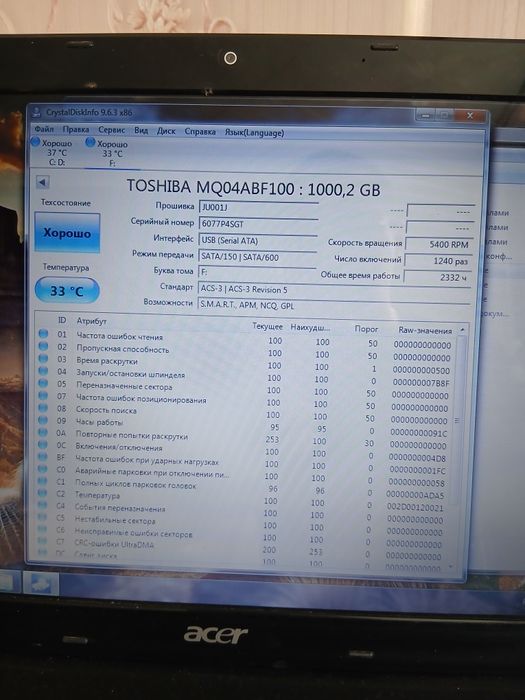The height and width of the screenshot is (700, 525).
Task: Open the Правка menu
Action: coord(75,129)
